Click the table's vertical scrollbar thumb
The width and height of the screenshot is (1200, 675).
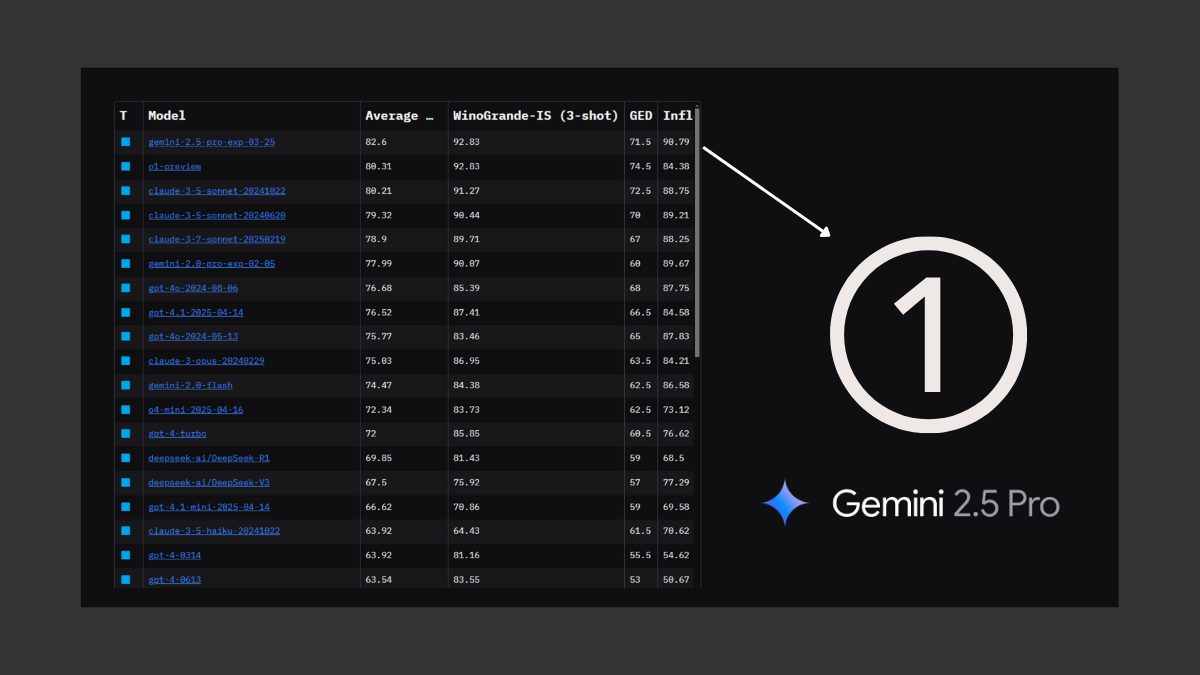point(697,232)
